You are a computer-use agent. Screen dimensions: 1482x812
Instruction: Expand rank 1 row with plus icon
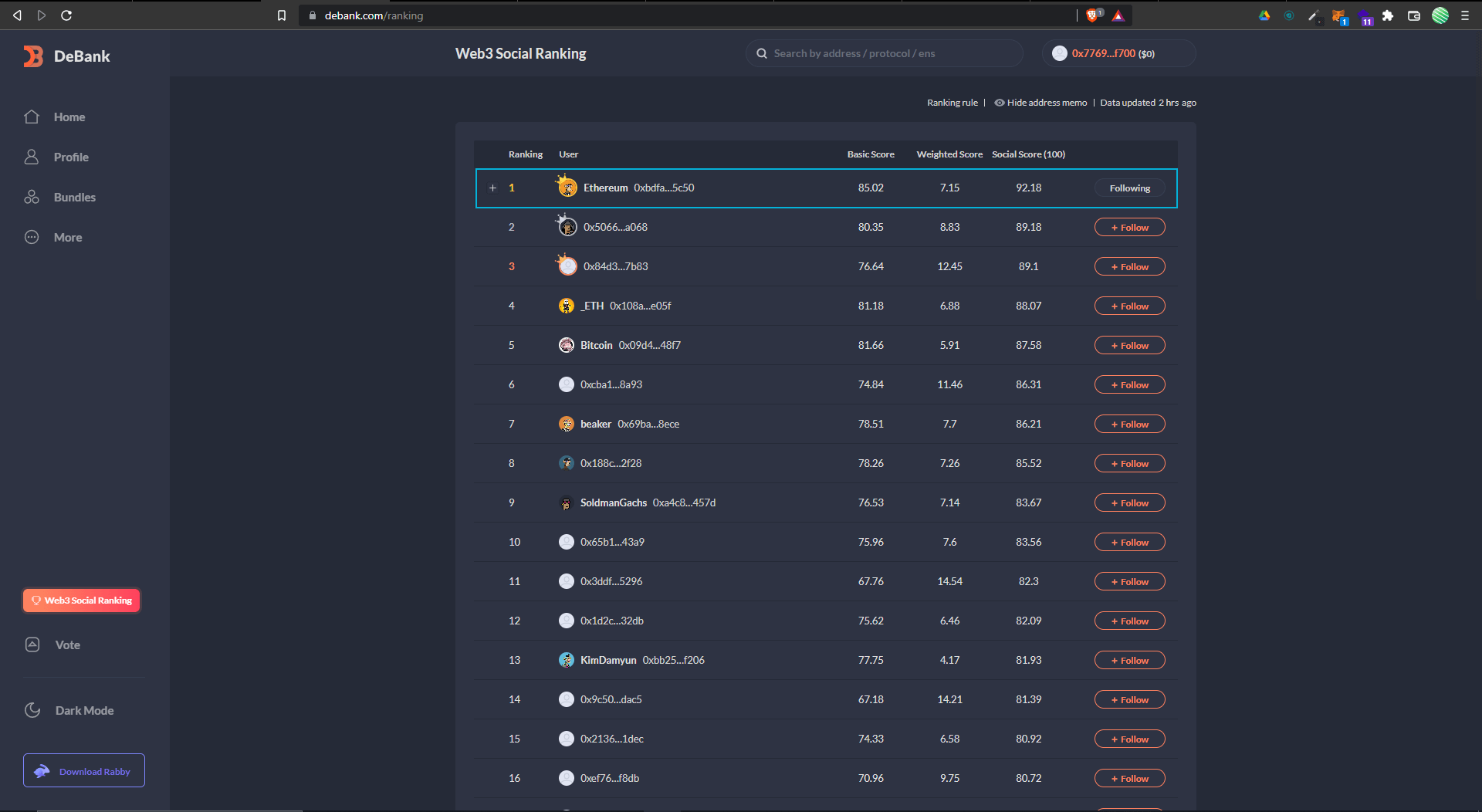(x=492, y=188)
